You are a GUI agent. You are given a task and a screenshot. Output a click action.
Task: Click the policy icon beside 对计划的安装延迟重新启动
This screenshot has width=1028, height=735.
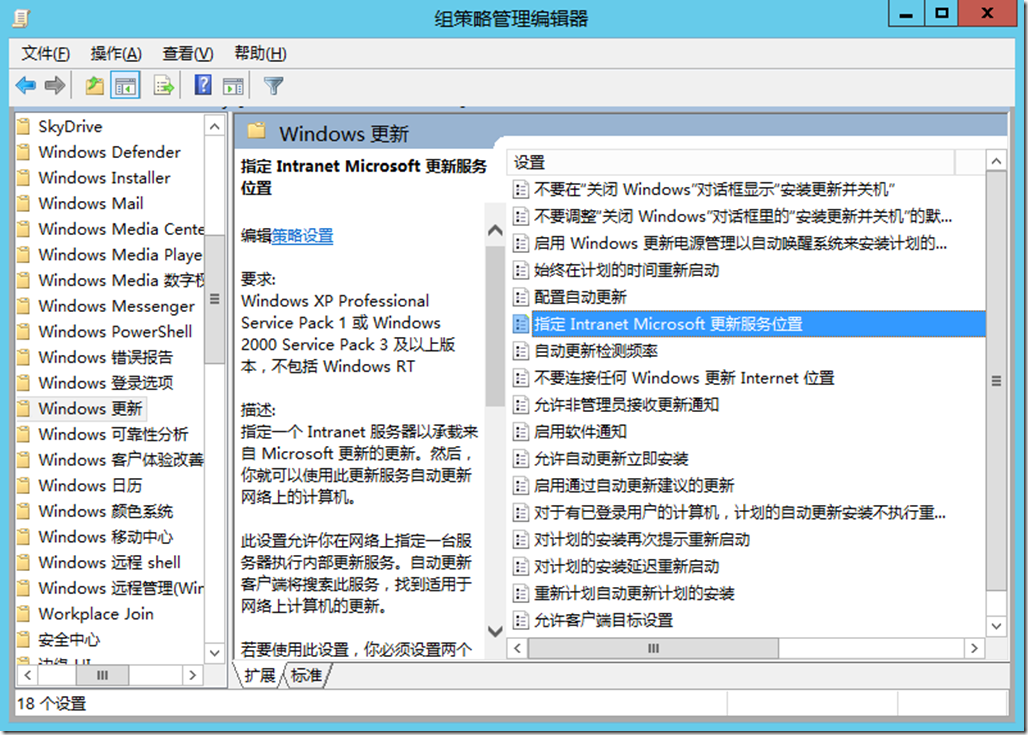point(521,566)
